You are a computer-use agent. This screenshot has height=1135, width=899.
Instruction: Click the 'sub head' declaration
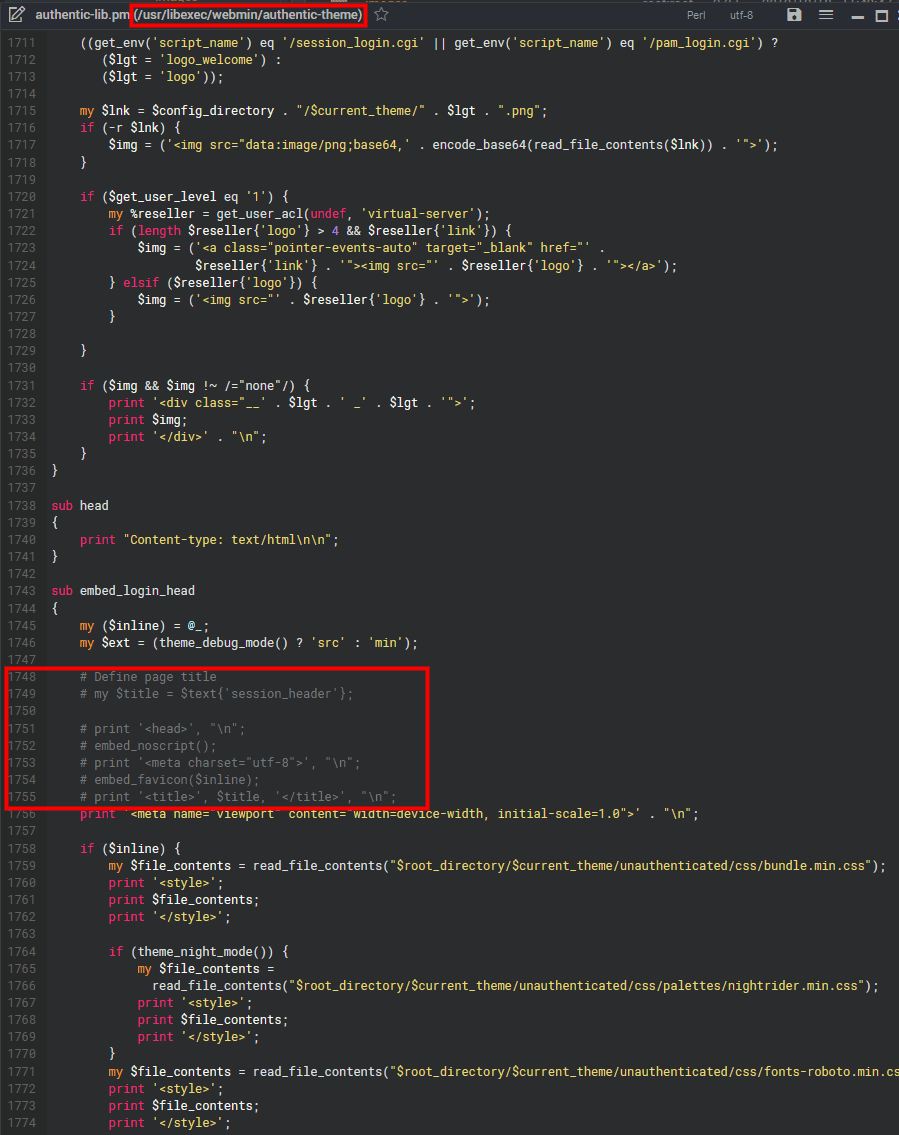click(x=80, y=505)
